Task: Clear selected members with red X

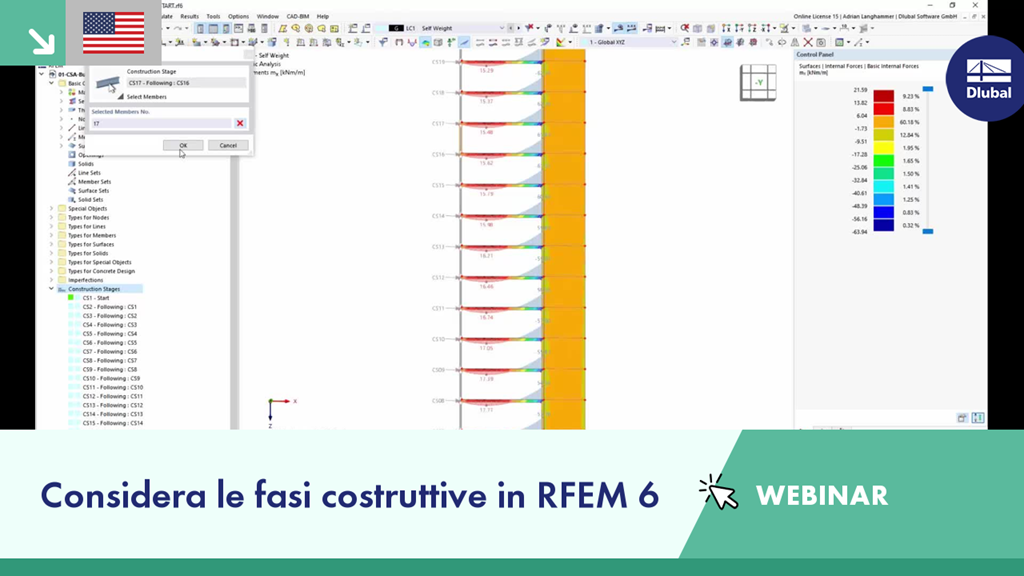Action: pyautogui.click(x=240, y=123)
